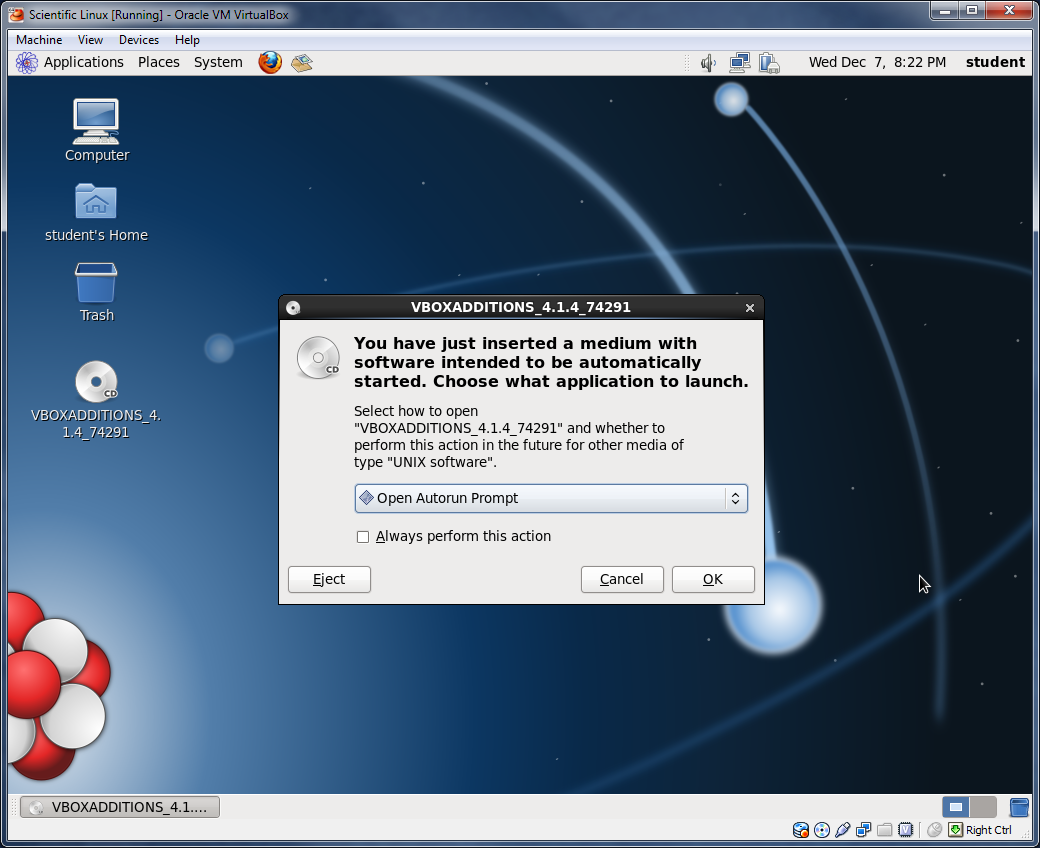Click the keyboard capture green arrow icon
This screenshot has width=1040, height=848.
(955, 829)
